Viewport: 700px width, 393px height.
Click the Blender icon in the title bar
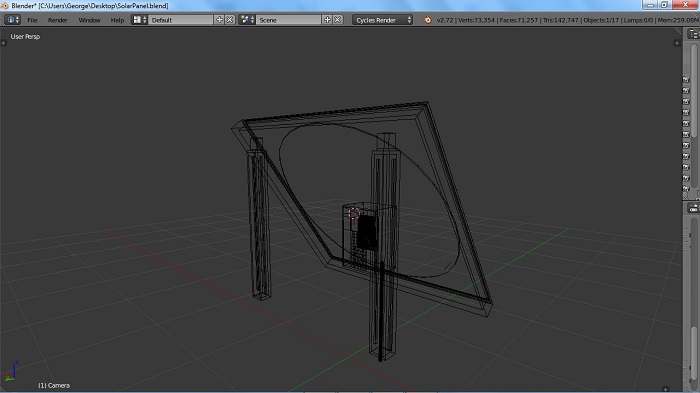coord(4,6)
